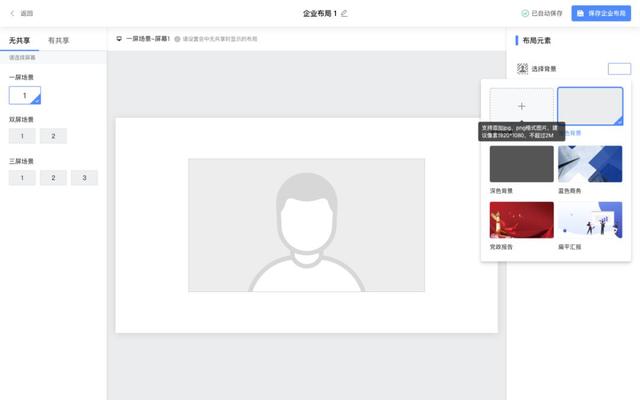Click the 选择背景 picture icon

pyautogui.click(x=522, y=69)
